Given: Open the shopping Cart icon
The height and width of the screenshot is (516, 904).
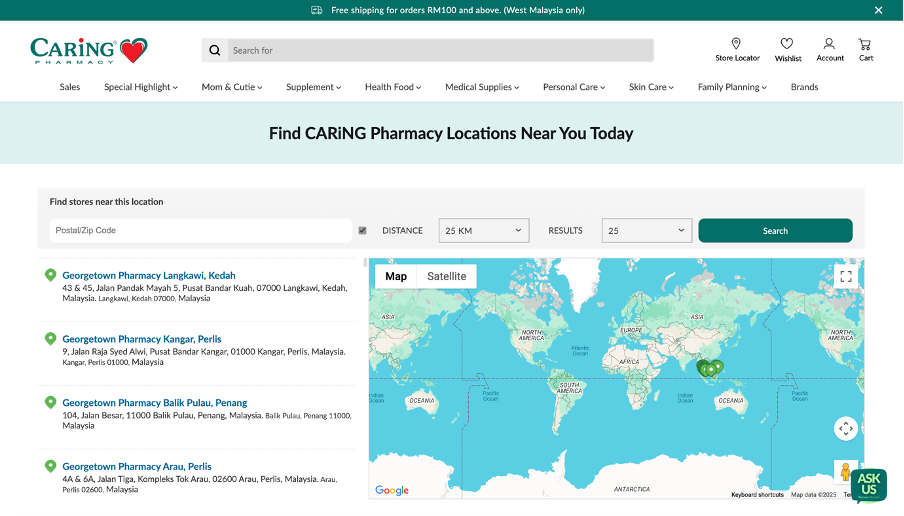Looking at the screenshot, I should (865, 44).
